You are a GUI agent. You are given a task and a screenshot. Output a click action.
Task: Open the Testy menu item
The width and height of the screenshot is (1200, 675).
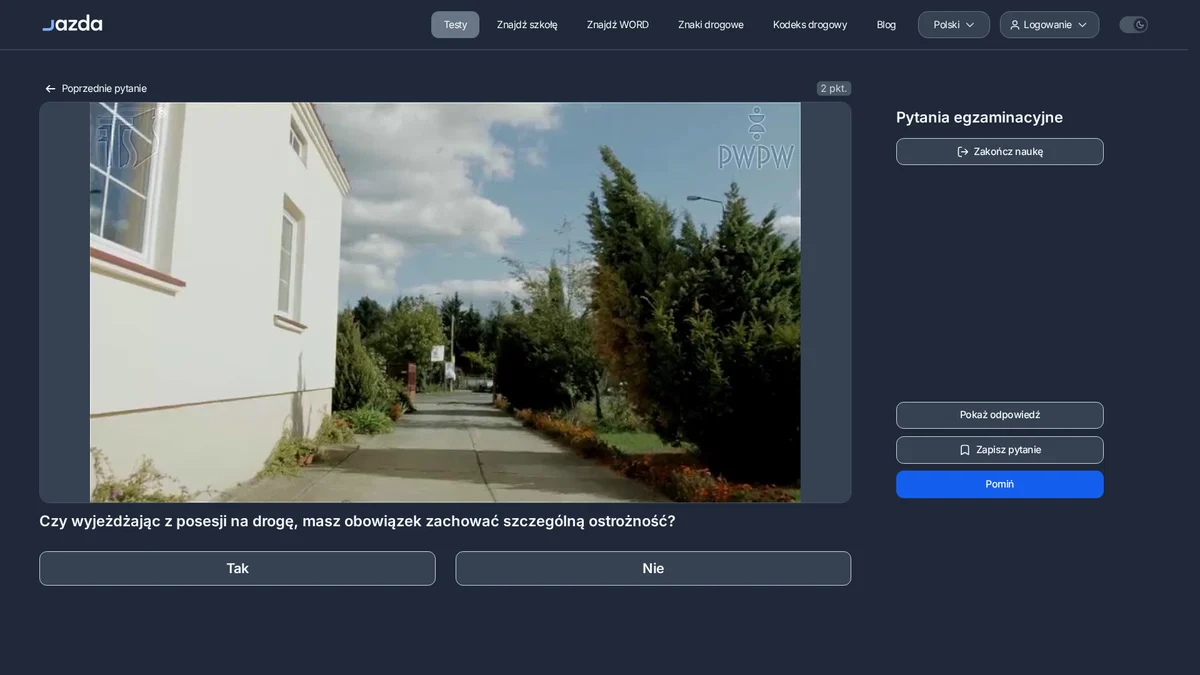pyautogui.click(x=455, y=25)
